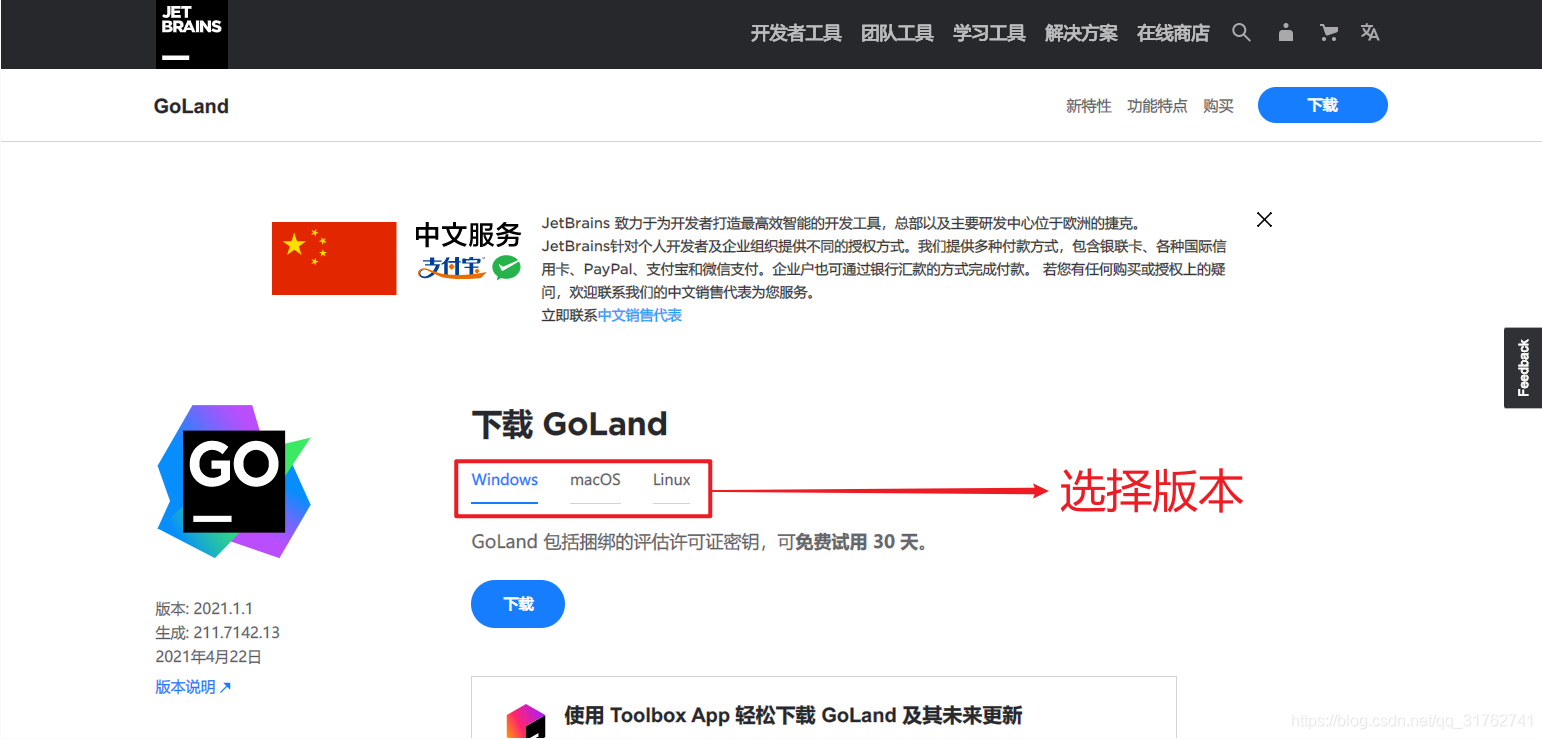The image size is (1542, 739).
Task: Open the 解决方案 menu
Action: point(1081,34)
